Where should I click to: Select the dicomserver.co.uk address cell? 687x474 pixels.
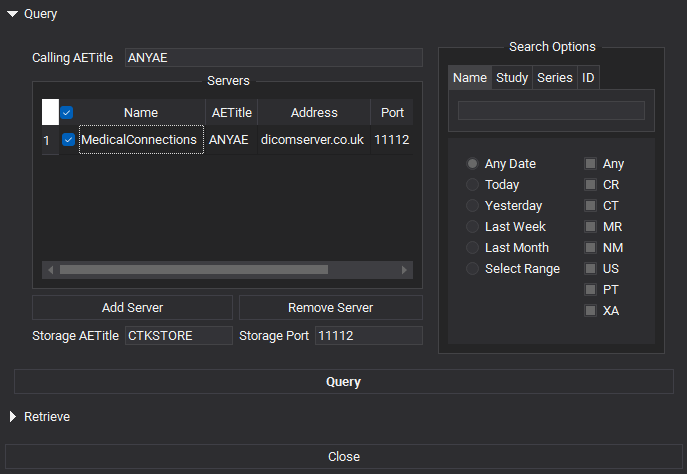point(314,140)
